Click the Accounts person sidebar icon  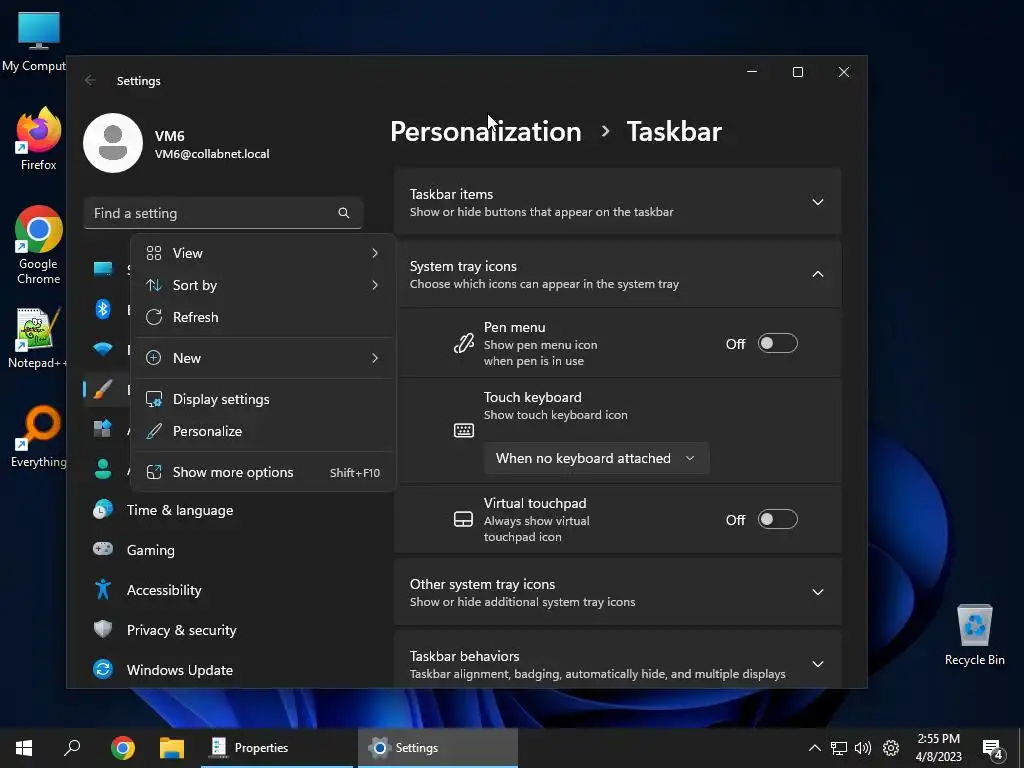click(x=103, y=469)
